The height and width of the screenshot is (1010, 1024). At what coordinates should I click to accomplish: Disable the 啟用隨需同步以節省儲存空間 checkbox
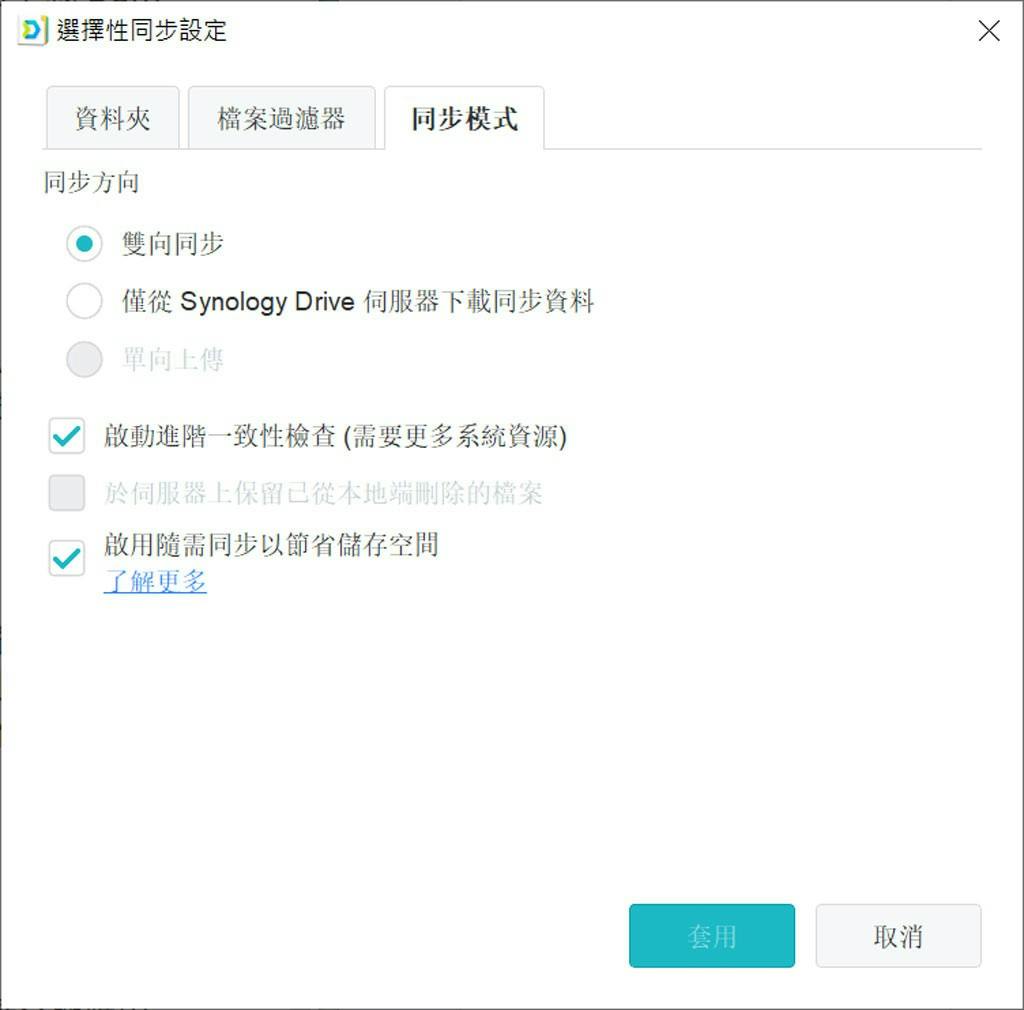pyautogui.click(x=67, y=559)
